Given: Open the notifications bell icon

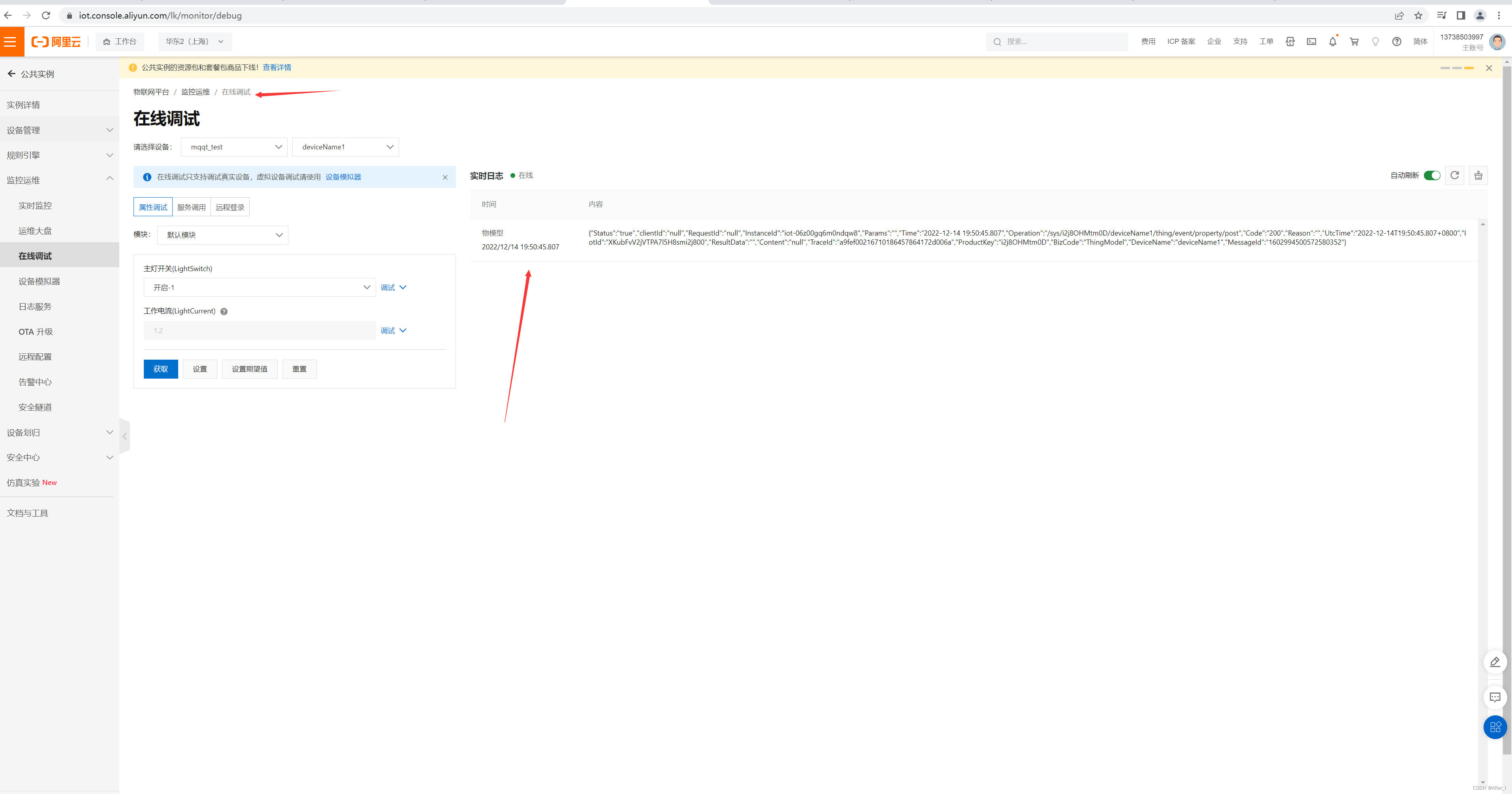Looking at the screenshot, I should coord(1332,42).
